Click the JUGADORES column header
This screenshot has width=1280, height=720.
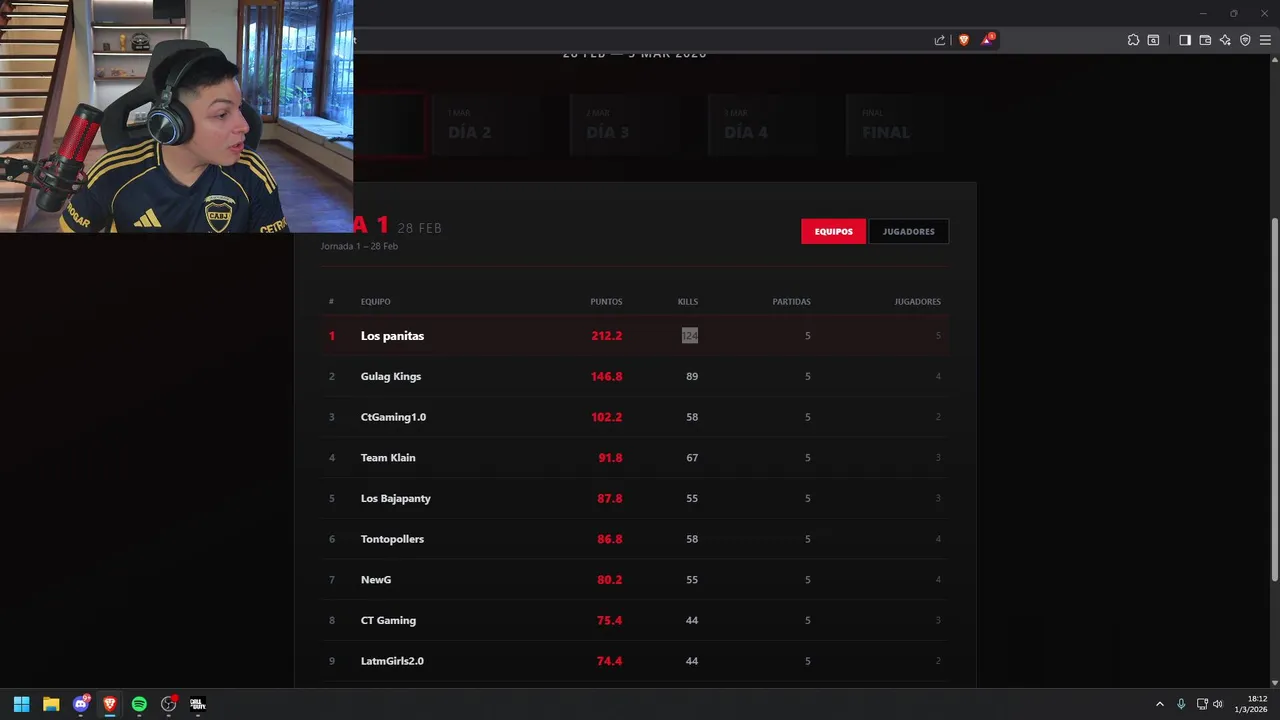pyautogui.click(x=917, y=301)
